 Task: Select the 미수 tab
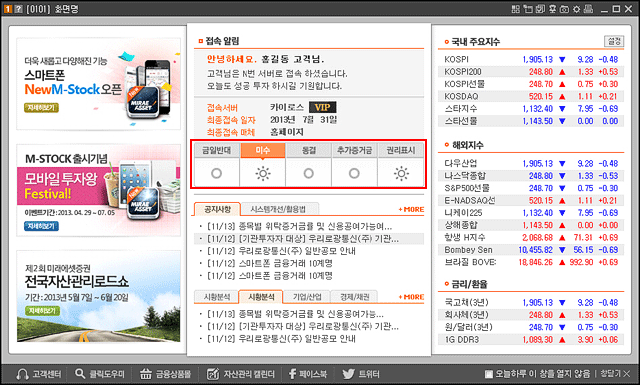click(263, 150)
